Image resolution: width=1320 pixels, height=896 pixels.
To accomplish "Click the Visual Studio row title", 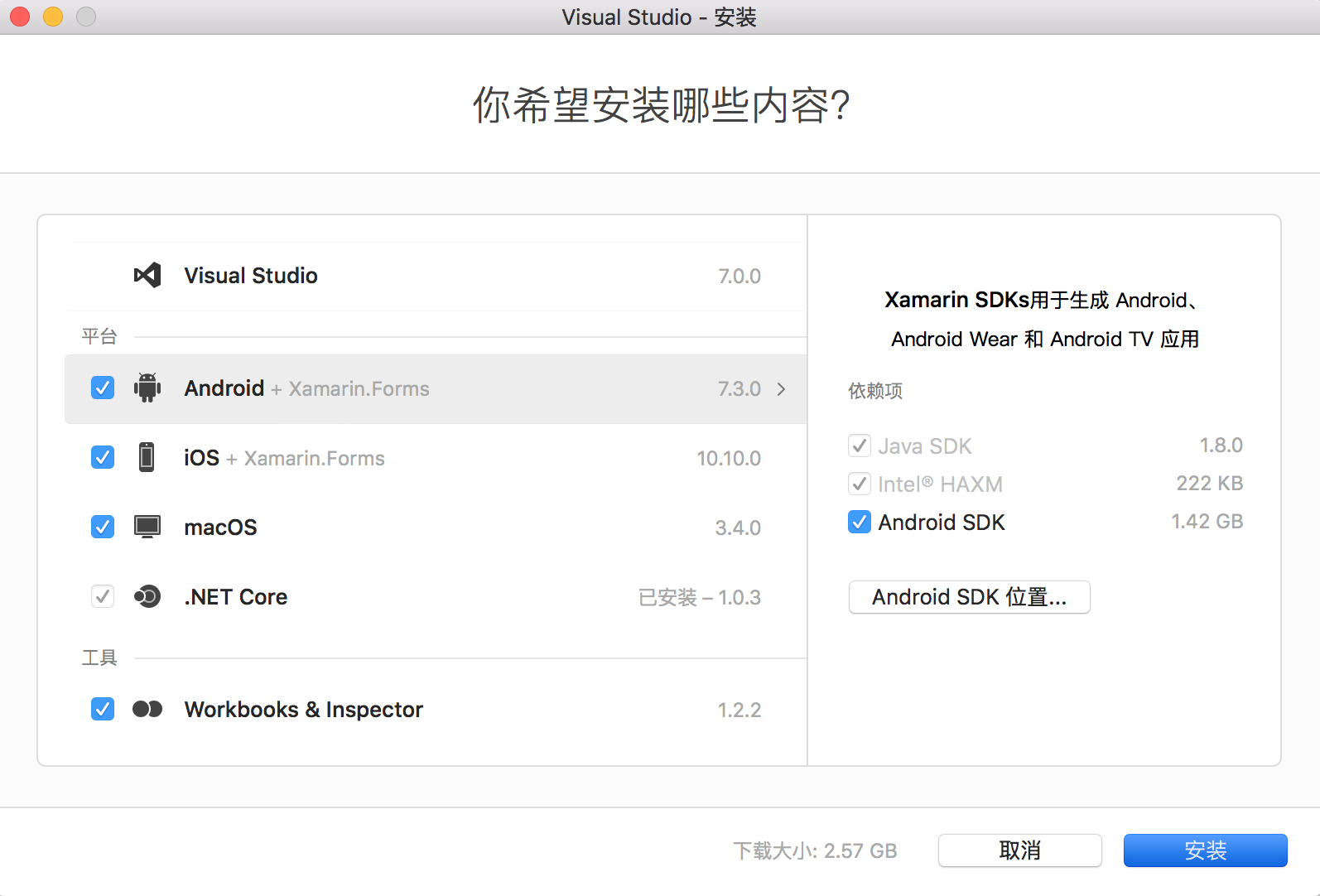I will tap(251, 276).
